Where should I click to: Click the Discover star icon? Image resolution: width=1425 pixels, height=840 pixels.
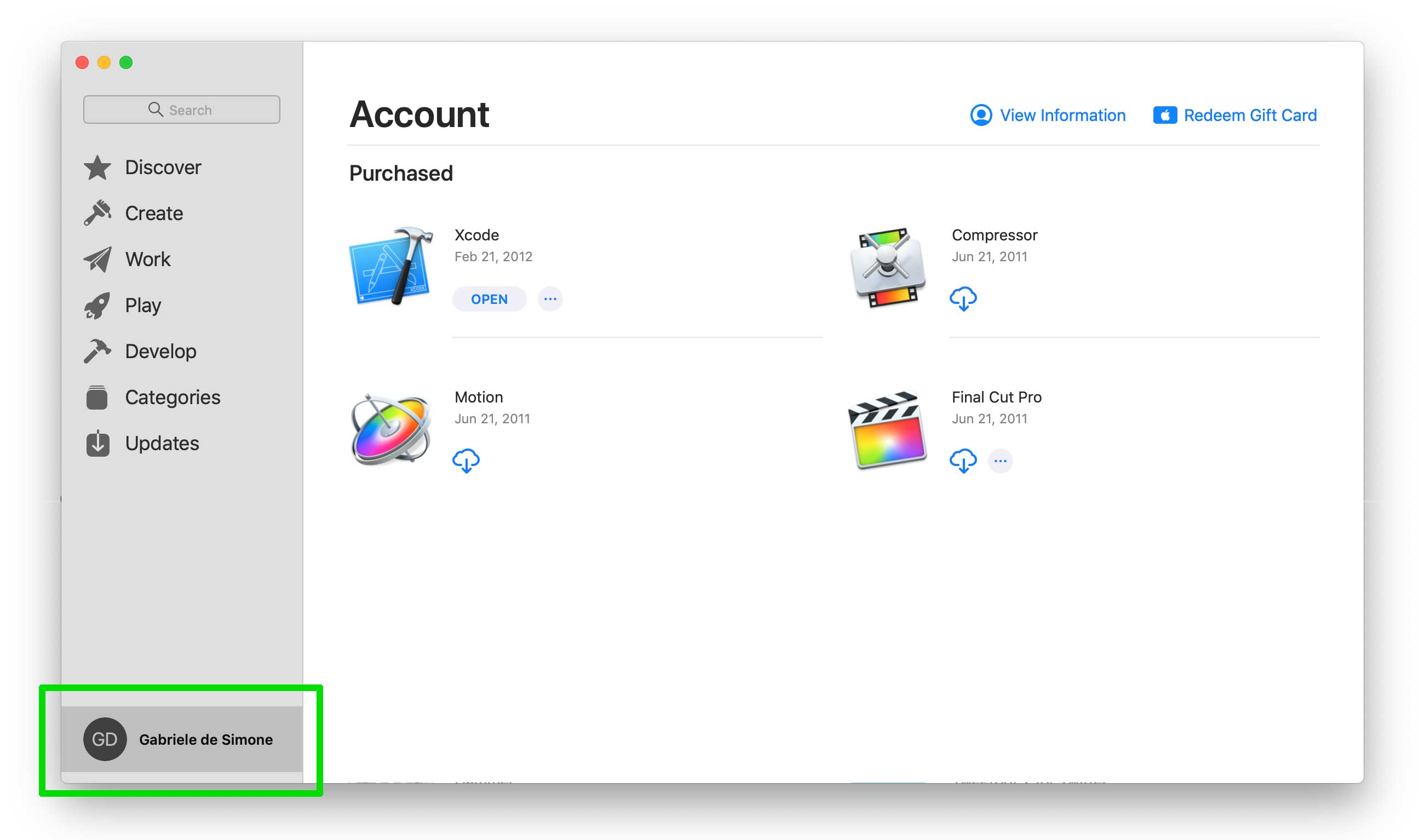pyautogui.click(x=97, y=168)
